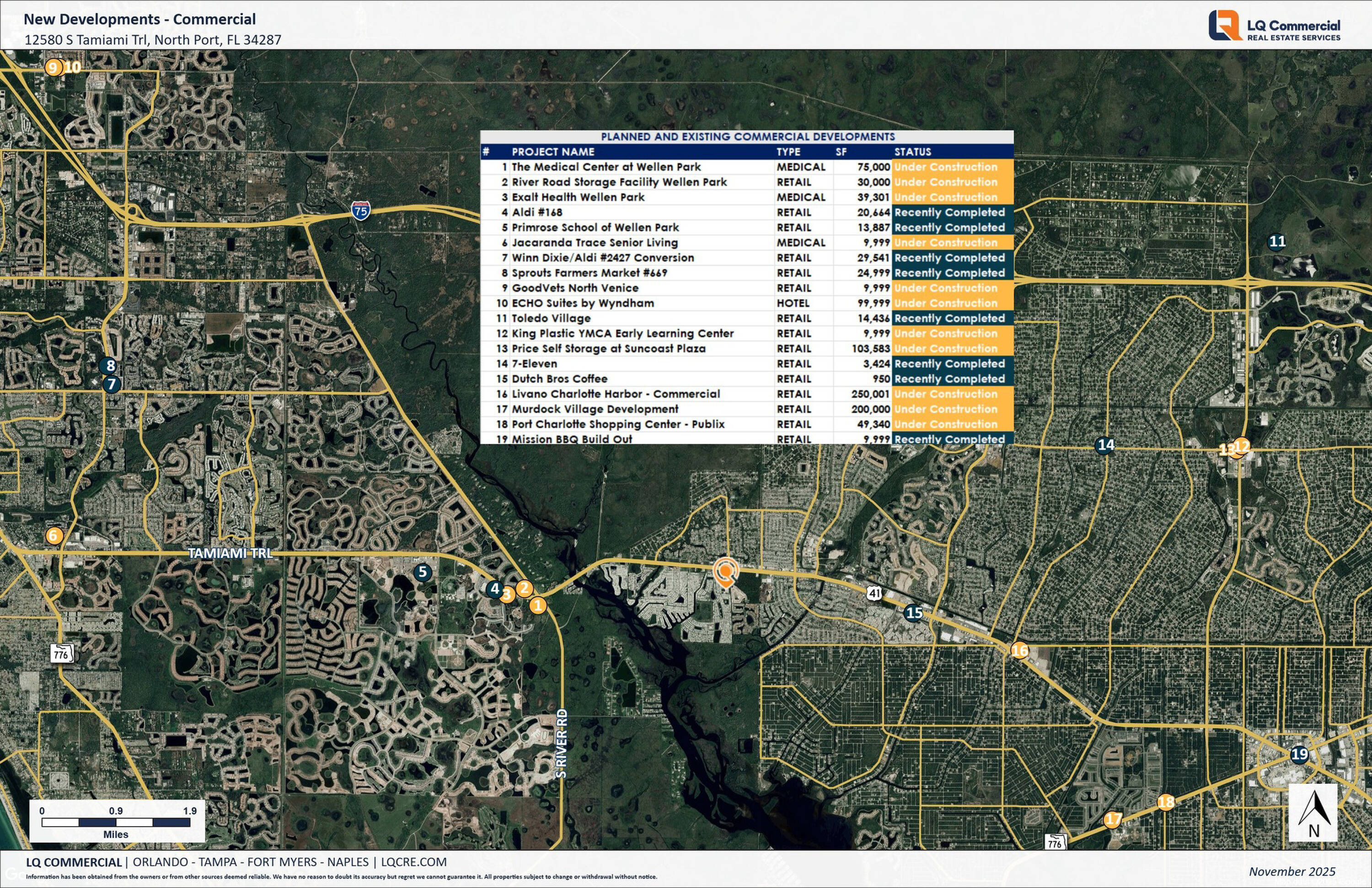This screenshot has height=888, width=1372.
Task: Click the STATUS column header
Action: pos(912,151)
